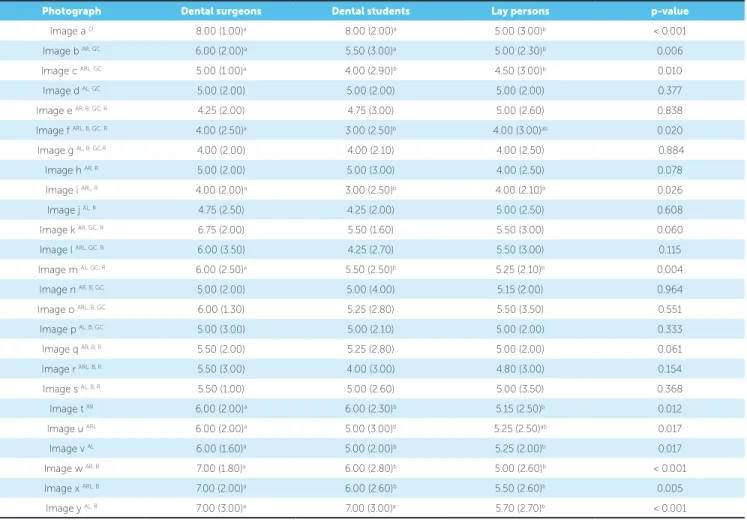747x520 pixels.
Task: Click dental students value 4.75 (3.00)
Action: coord(371,110)
